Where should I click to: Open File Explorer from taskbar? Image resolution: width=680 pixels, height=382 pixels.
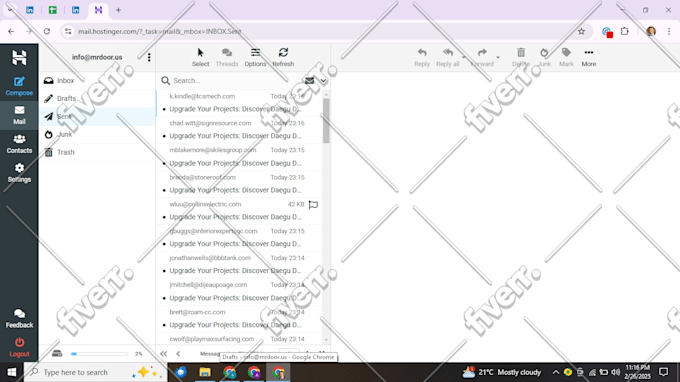205,372
